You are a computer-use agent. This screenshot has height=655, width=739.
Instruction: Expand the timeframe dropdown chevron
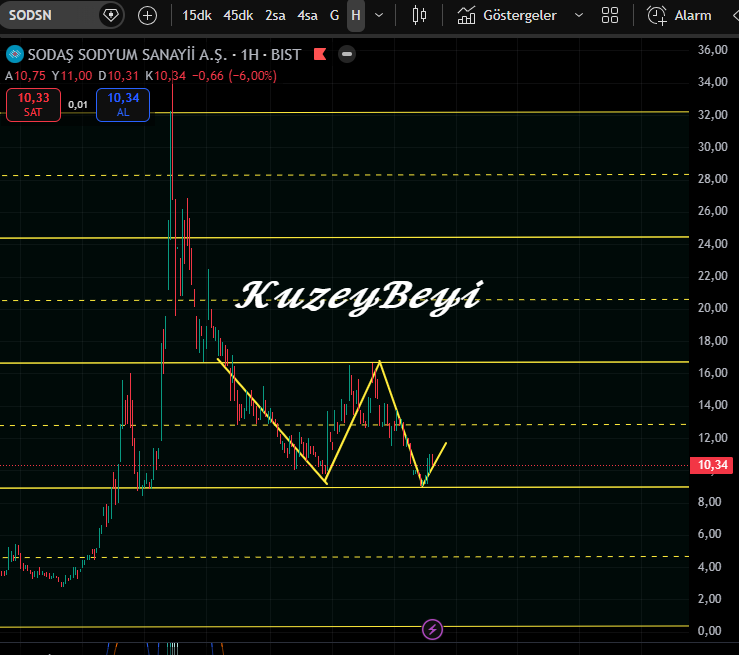(x=379, y=16)
